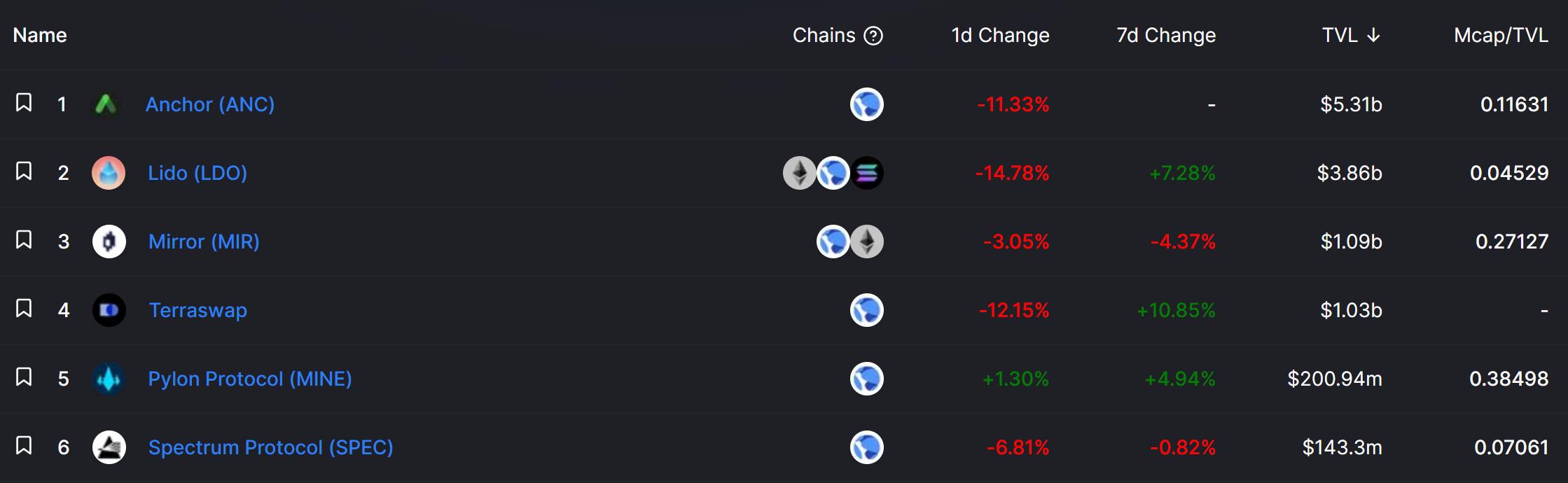This screenshot has height=483, width=1568.
Task: Sort by 7d Change column header
Action: click(x=1166, y=36)
